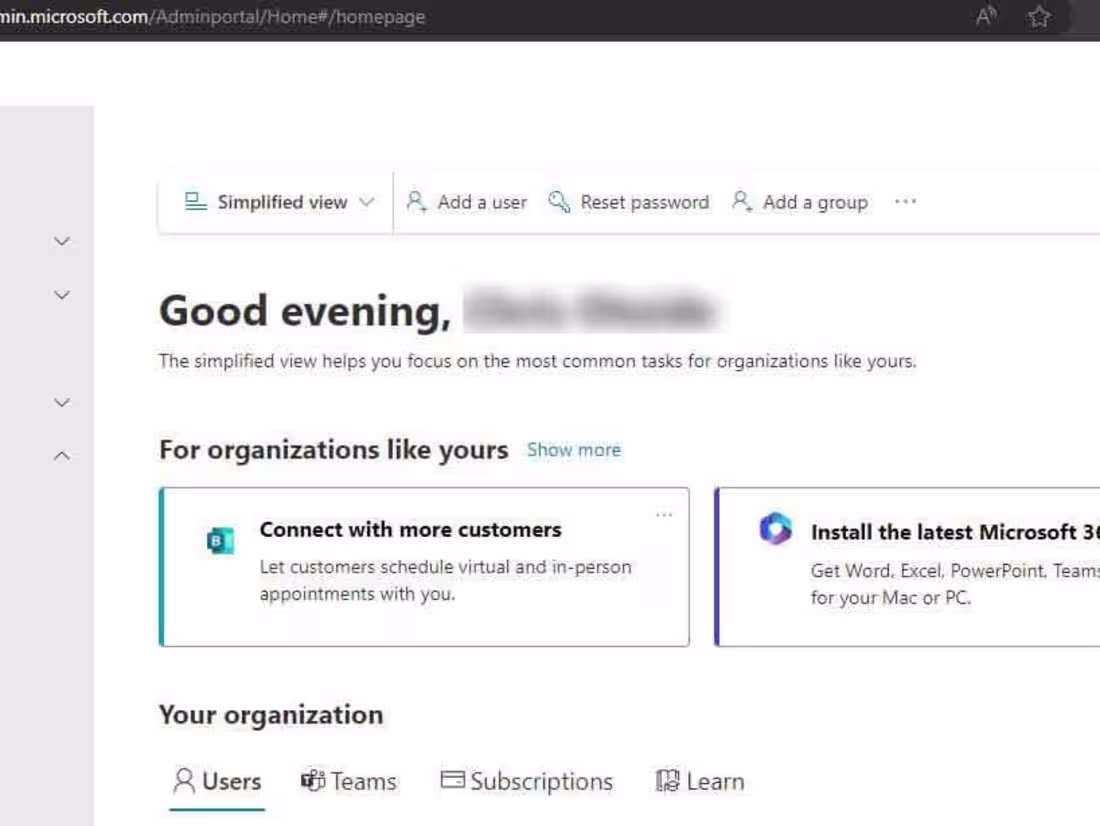Click the Microsoft 365 logo on install card
Viewport: 1100px width, 826px height.
775,529
